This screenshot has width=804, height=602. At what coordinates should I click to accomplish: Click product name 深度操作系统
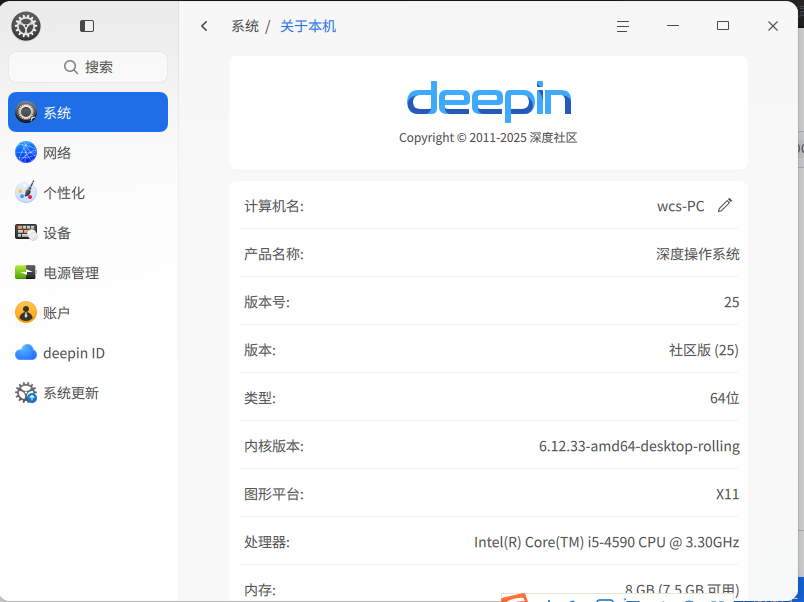pyautogui.click(x=697, y=254)
